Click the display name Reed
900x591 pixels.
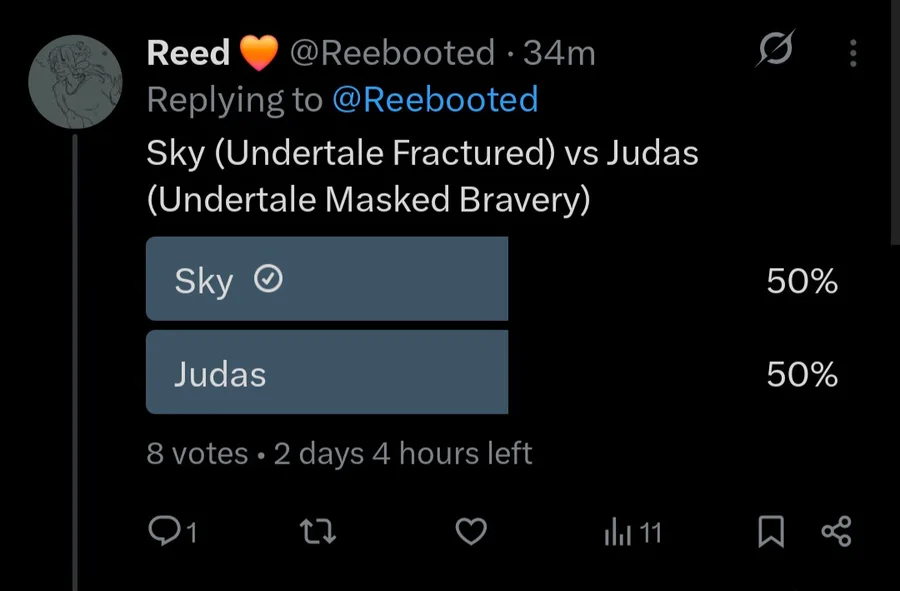188,53
